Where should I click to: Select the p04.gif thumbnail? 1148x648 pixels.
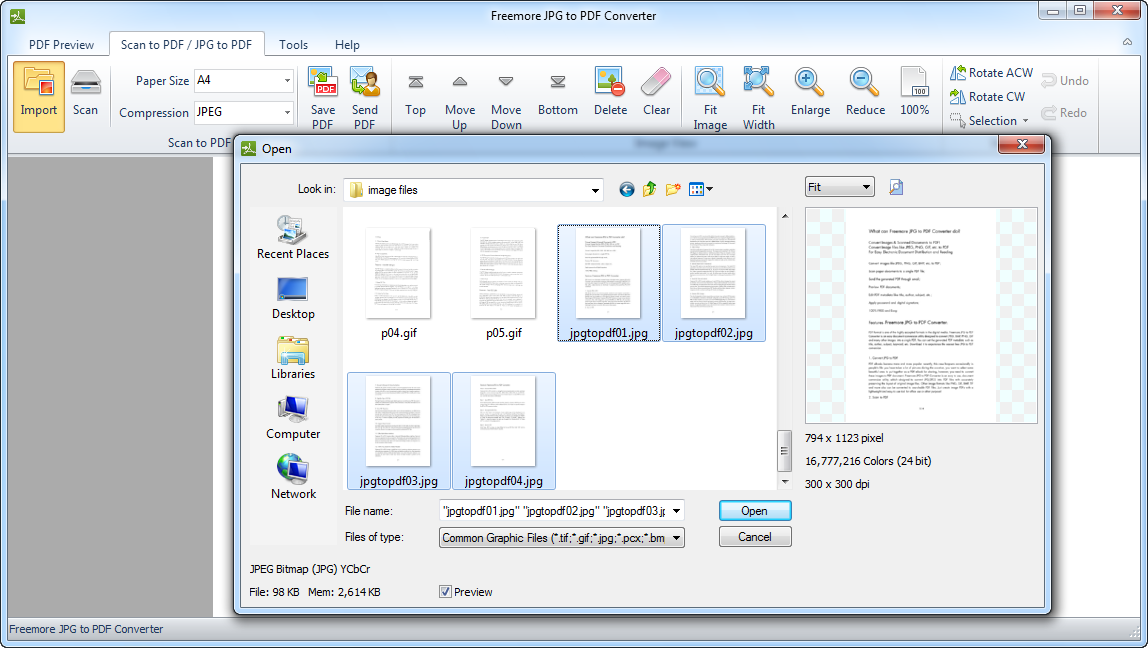click(398, 275)
